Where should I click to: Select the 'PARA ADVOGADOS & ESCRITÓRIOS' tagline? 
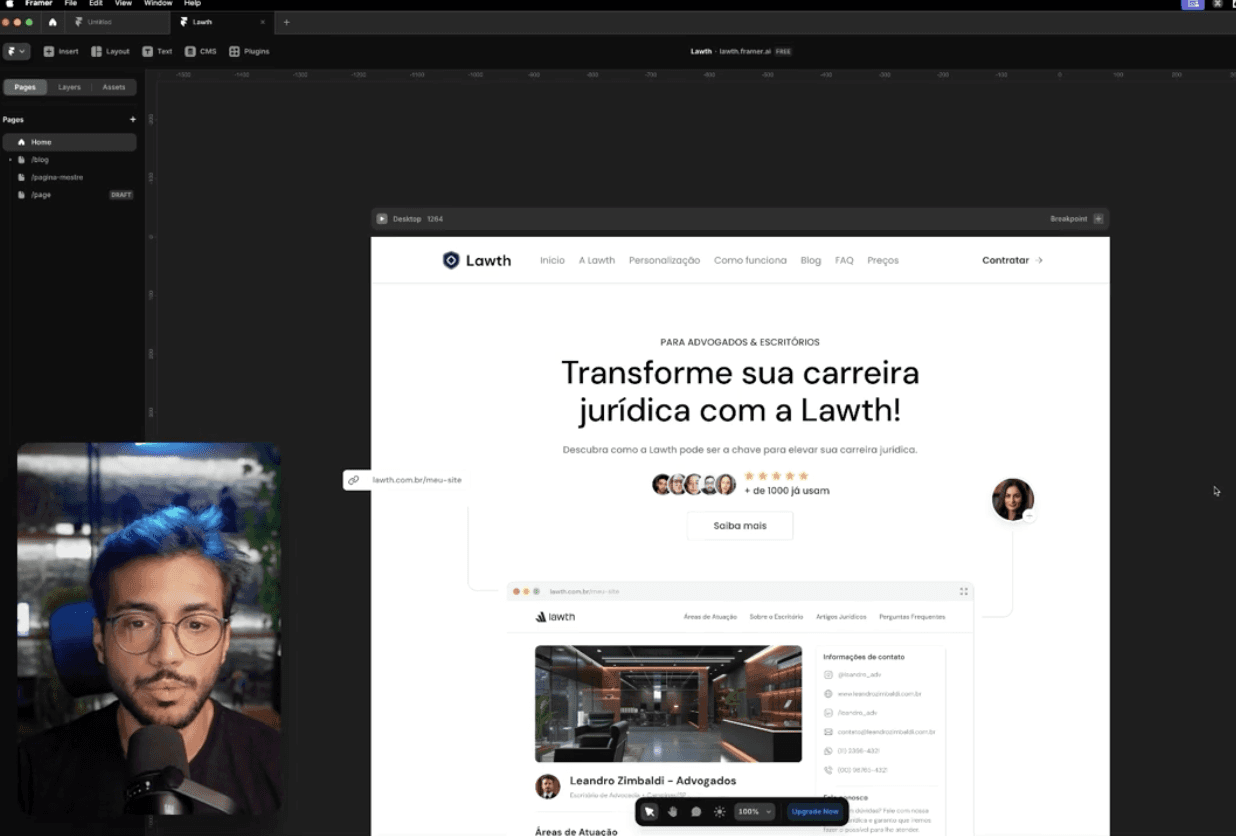coord(740,342)
